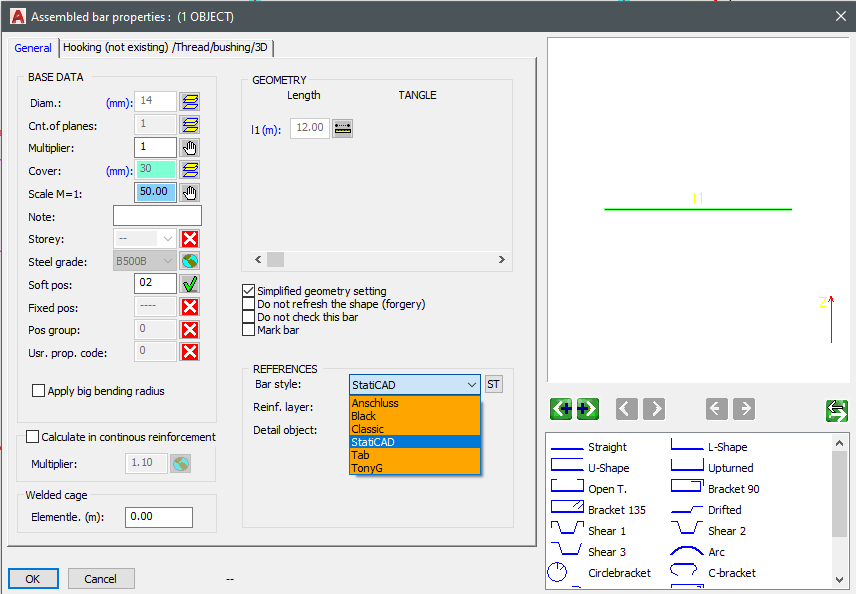Click the geometry scrollbar right arrow

[x=502, y=259]
